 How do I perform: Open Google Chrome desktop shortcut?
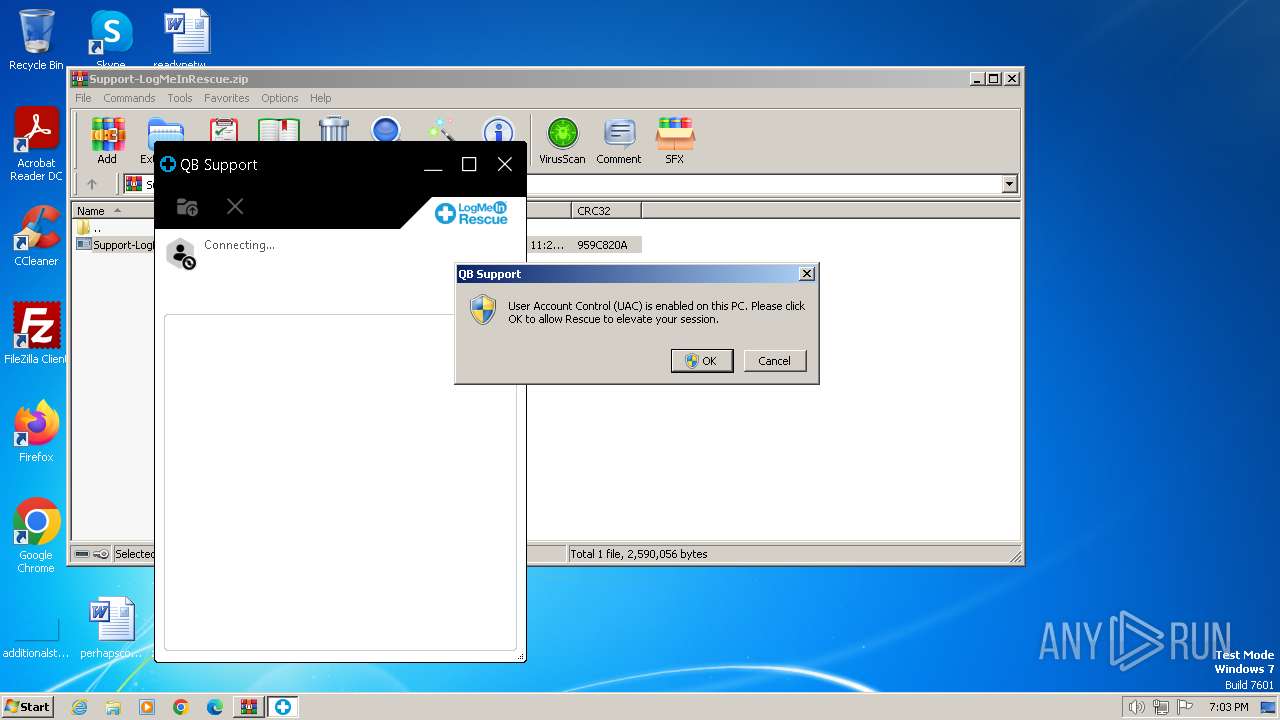(36, 536)
